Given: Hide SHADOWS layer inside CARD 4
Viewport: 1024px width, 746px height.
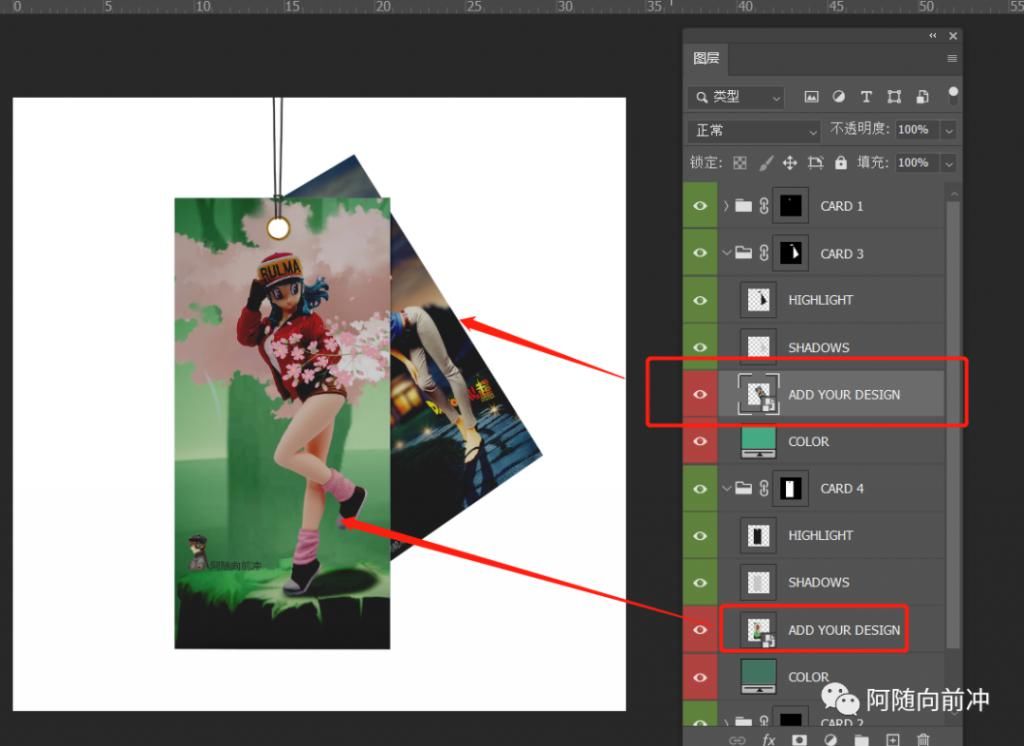Looking at the screenshot, I should [x=700, y=583].
